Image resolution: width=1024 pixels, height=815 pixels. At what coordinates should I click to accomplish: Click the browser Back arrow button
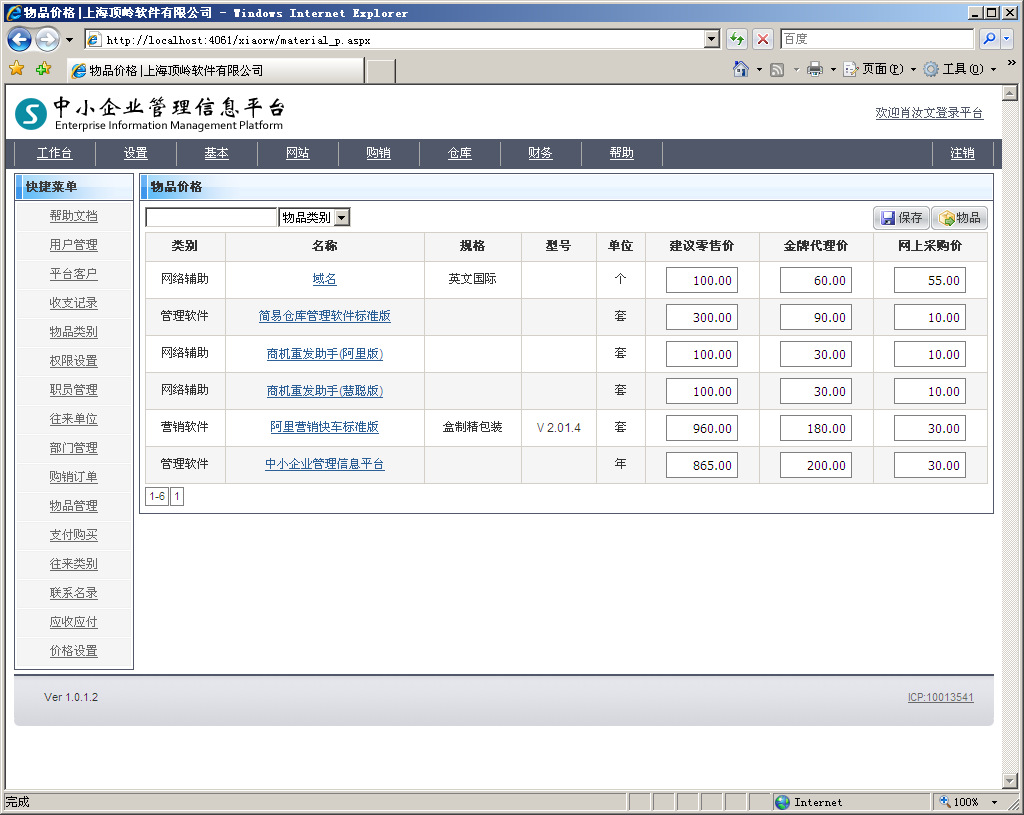click(x=19, y=40)
